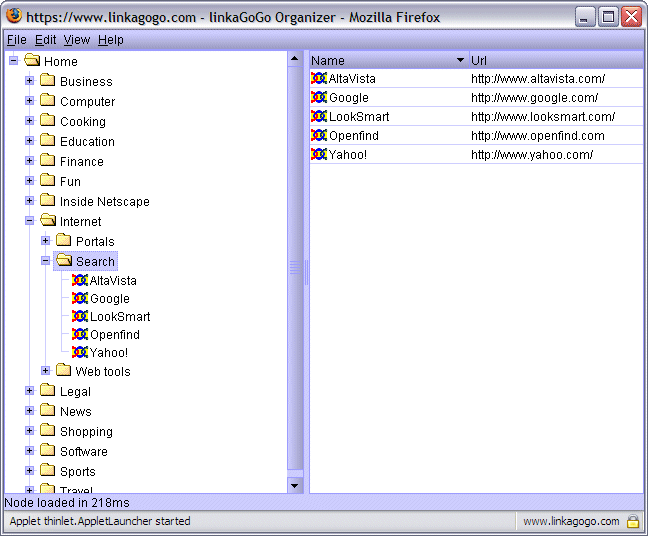The height and width of the screenshot is (536, 648).
Task: Expand the Business folder node
Action: click(29, 81)
